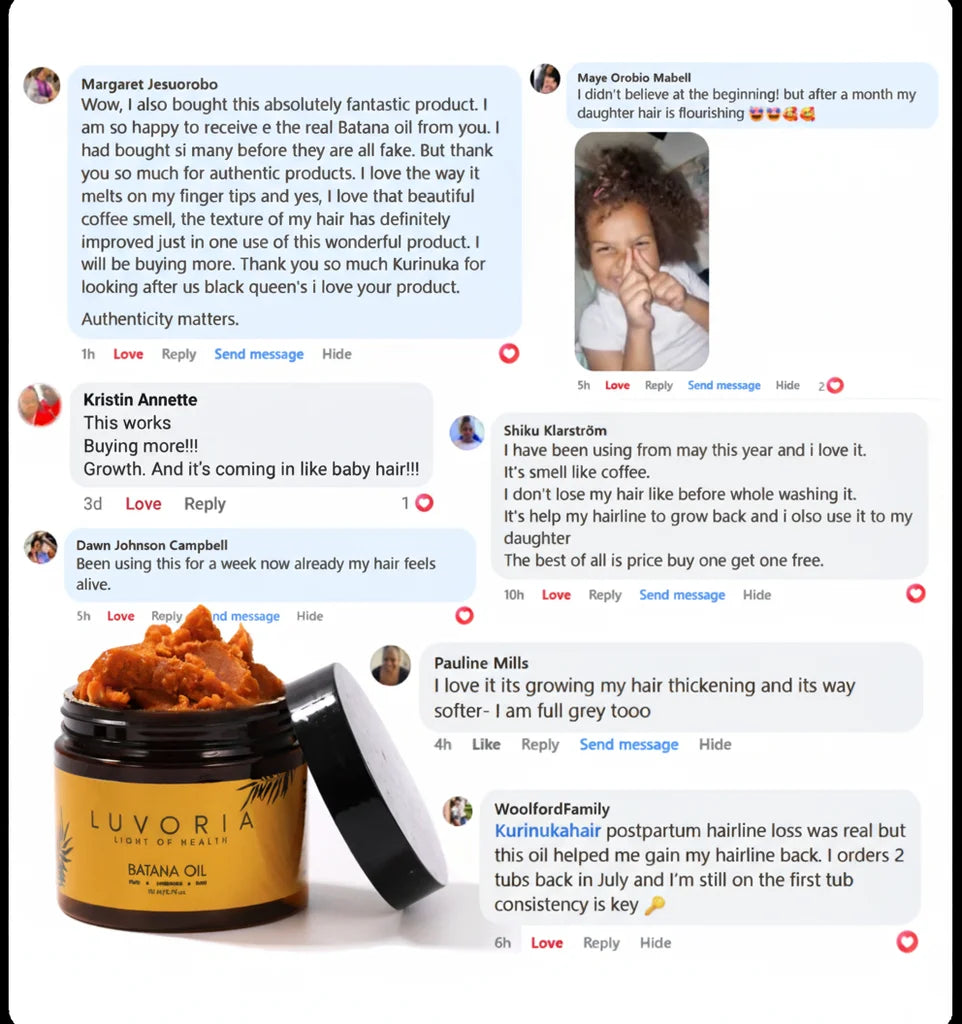Reply to Shiku Klarström's comment
The image size is (962, 1024).
(x=605, y=595)
